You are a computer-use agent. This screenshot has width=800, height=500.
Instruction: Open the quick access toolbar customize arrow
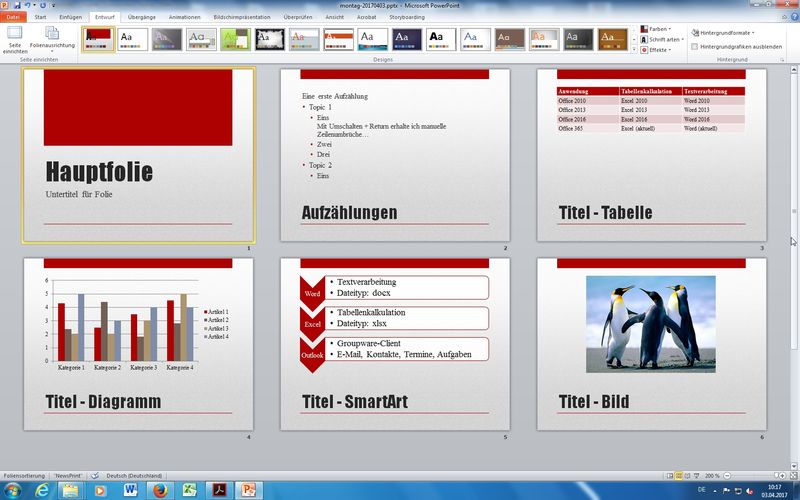[53, 6]
